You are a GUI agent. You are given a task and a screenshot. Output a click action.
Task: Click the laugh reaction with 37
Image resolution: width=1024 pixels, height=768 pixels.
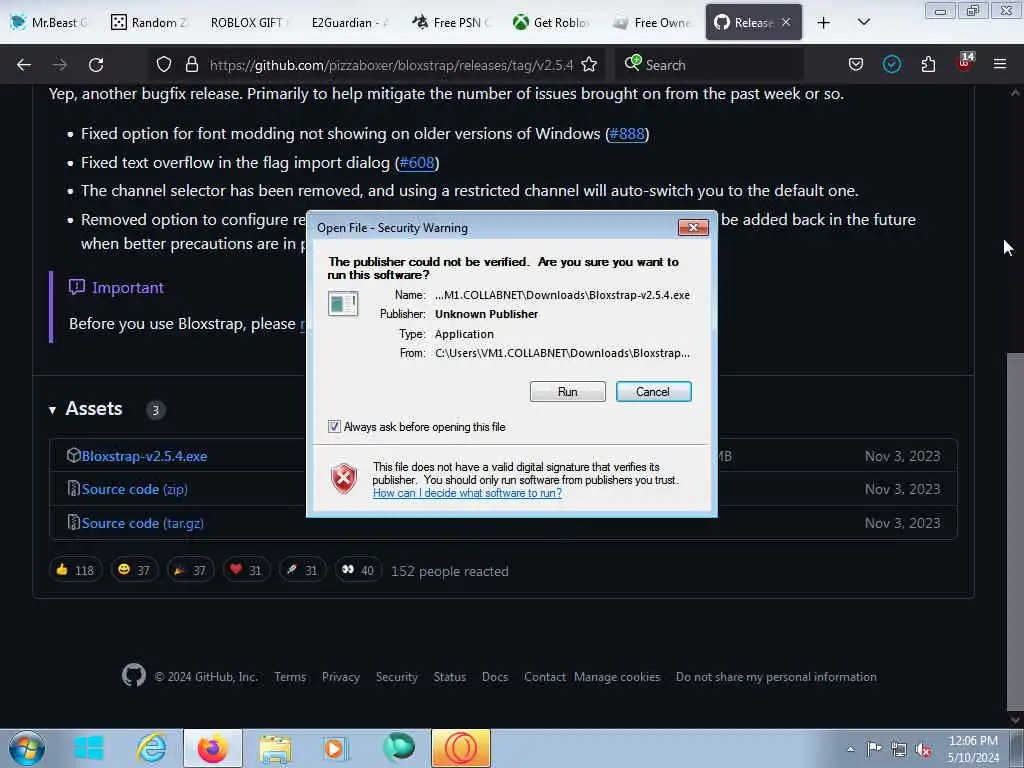point(134,570)
